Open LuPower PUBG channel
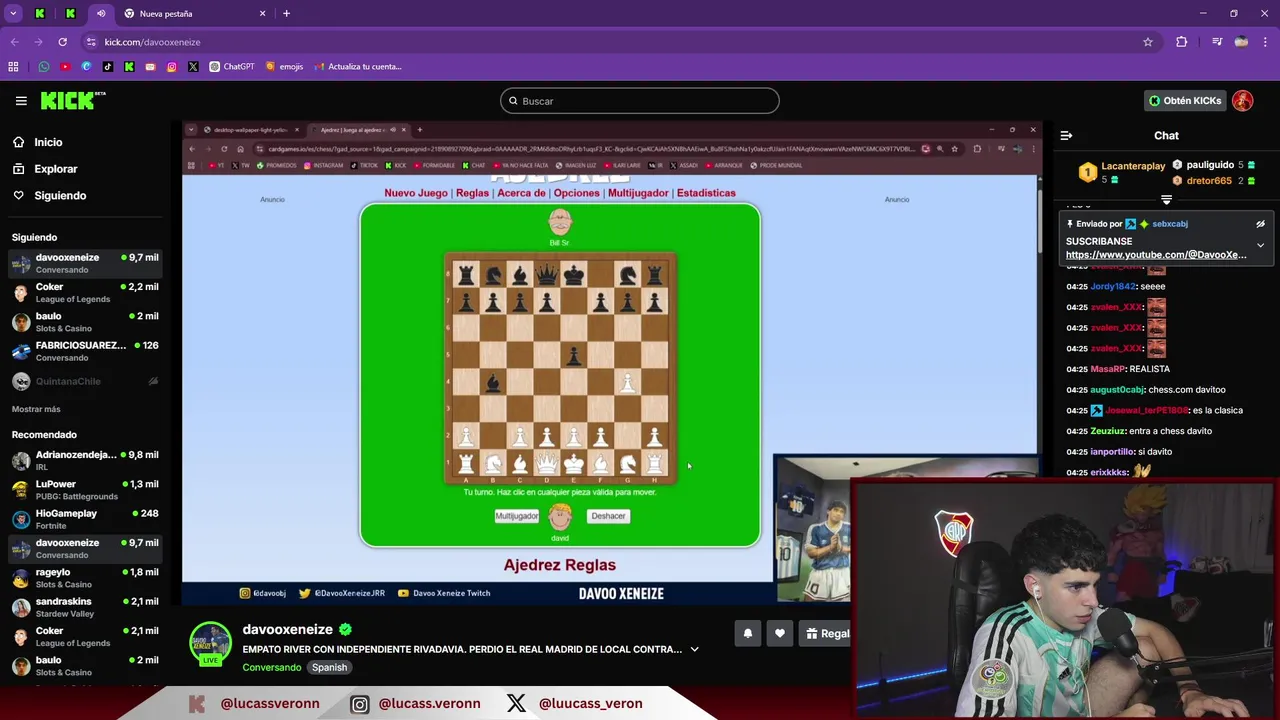 (85, 489)
